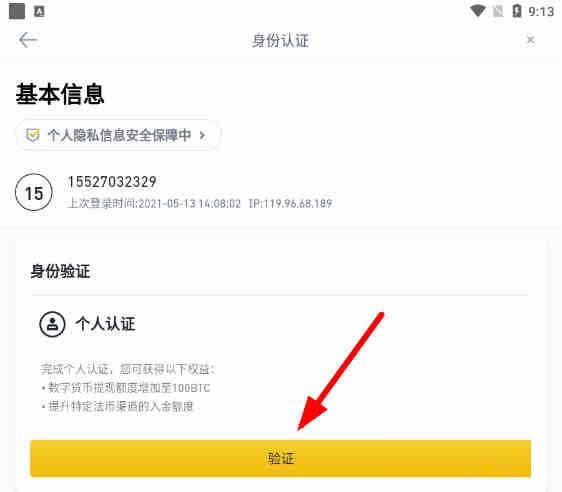Tap the battery status icon
The height and width of the screenshot is (492, 562).
(517, 11)
